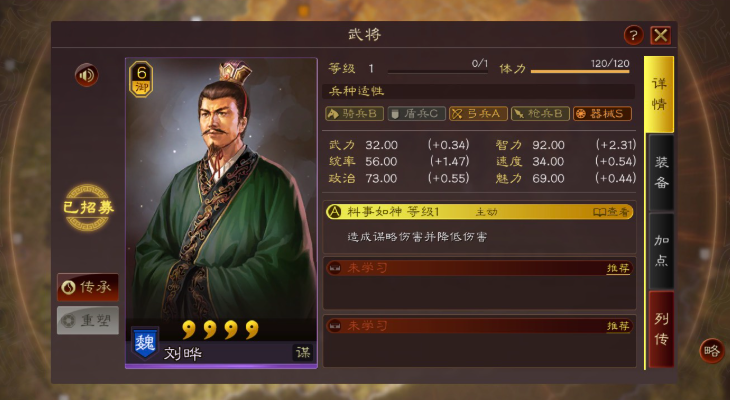This screenshot has width=730, height=400.
Task: Click the 魏 faction shield badge
Action: [x=145, y=343]
